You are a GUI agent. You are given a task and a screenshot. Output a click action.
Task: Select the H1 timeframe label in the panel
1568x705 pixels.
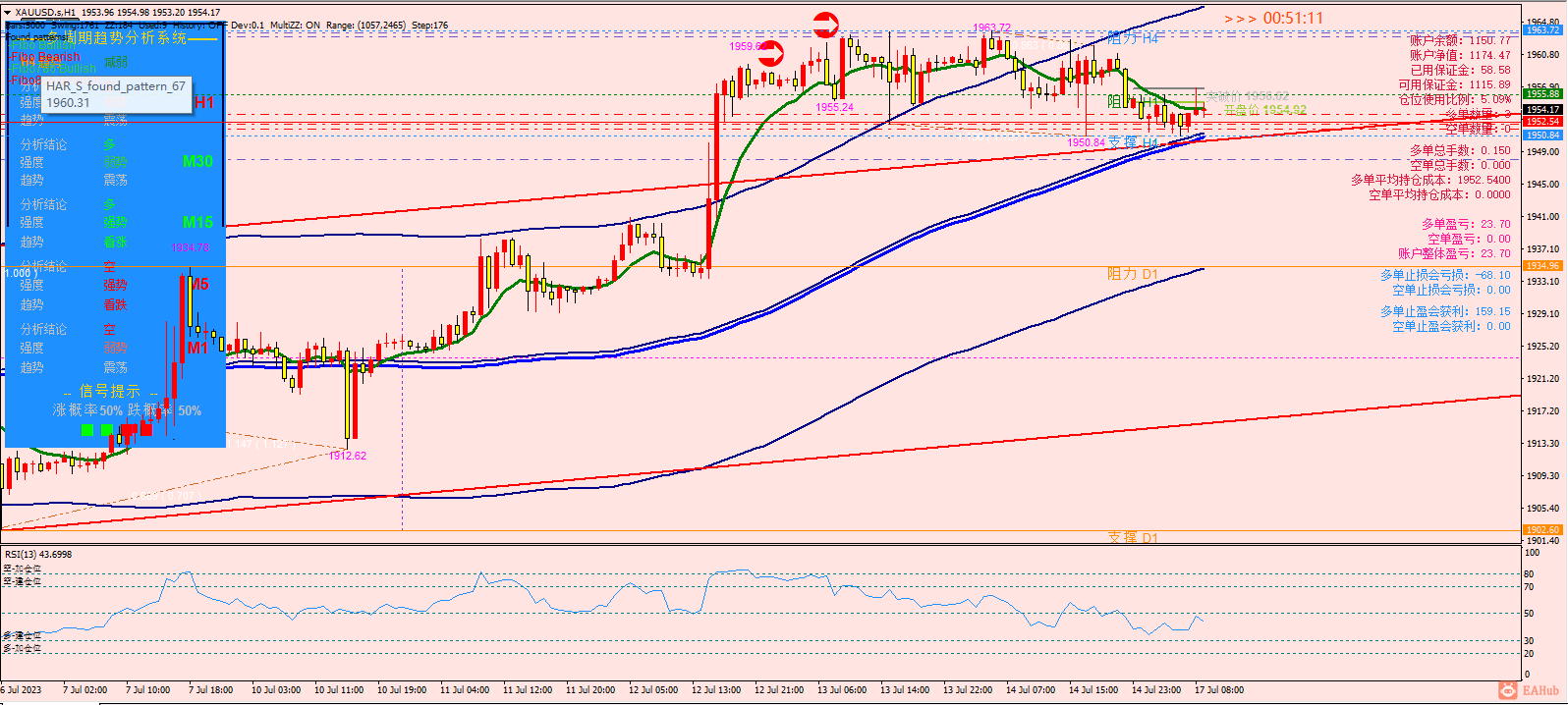pyautogui.click(x=203, y=102)
